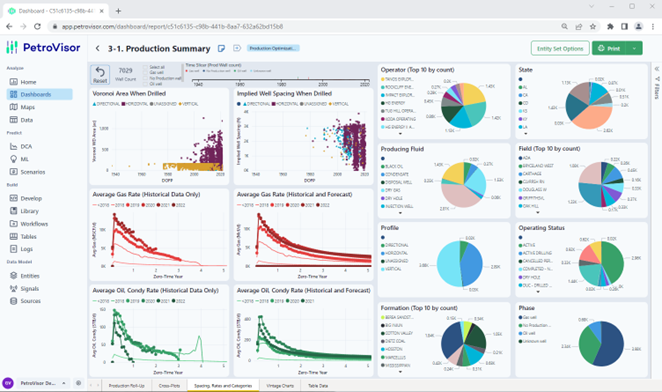Switch to the Table Data tab
662x392 pixels.
pyautogui.click(x=317, y=386)
